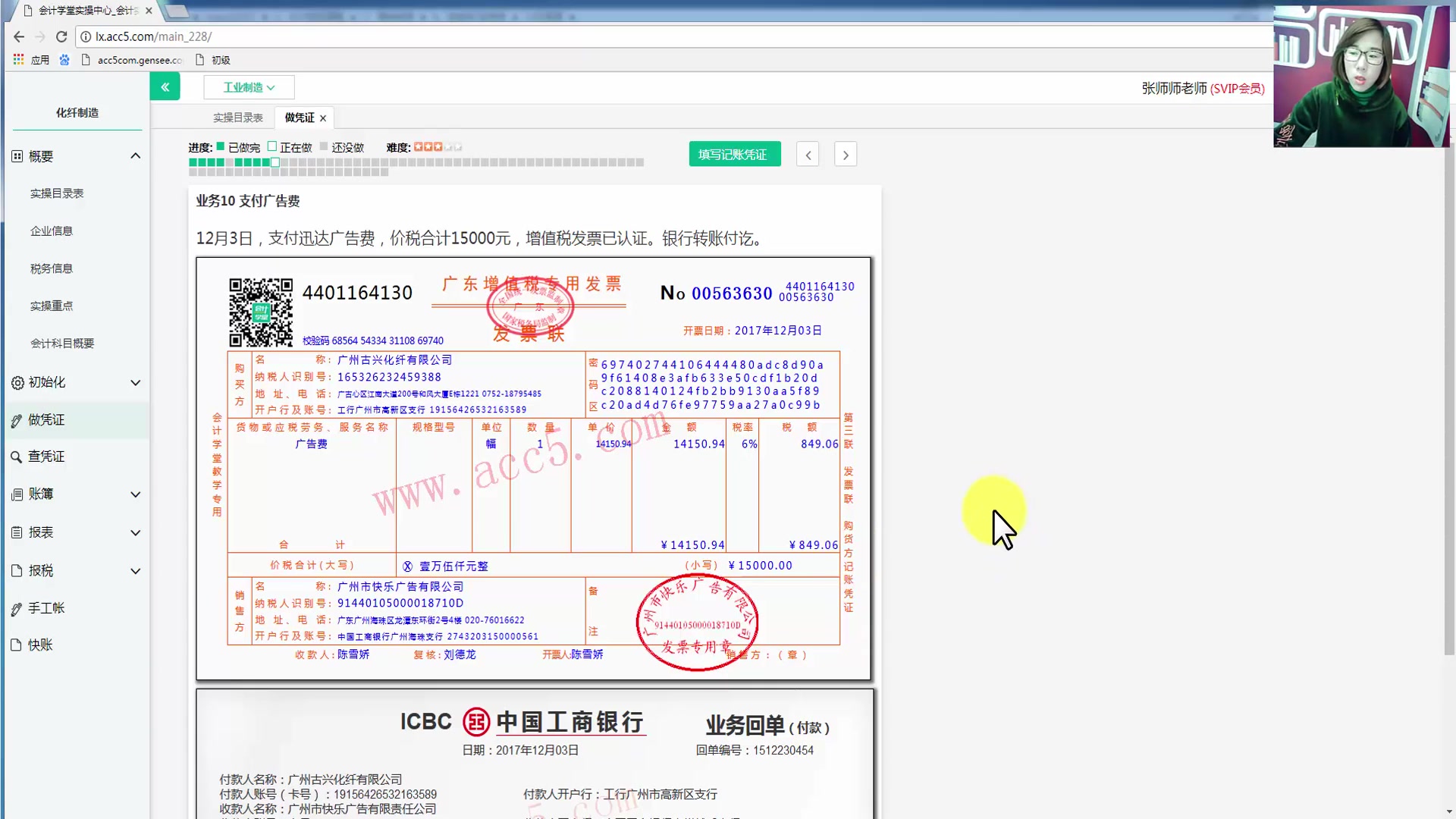Click the 正在做 legend checkbox

(x=272, y=146)
